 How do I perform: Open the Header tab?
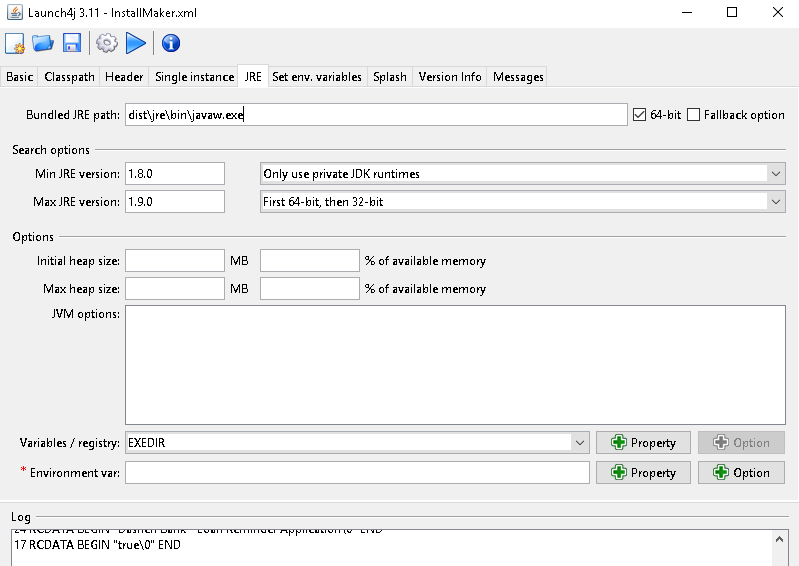[124, 77]
